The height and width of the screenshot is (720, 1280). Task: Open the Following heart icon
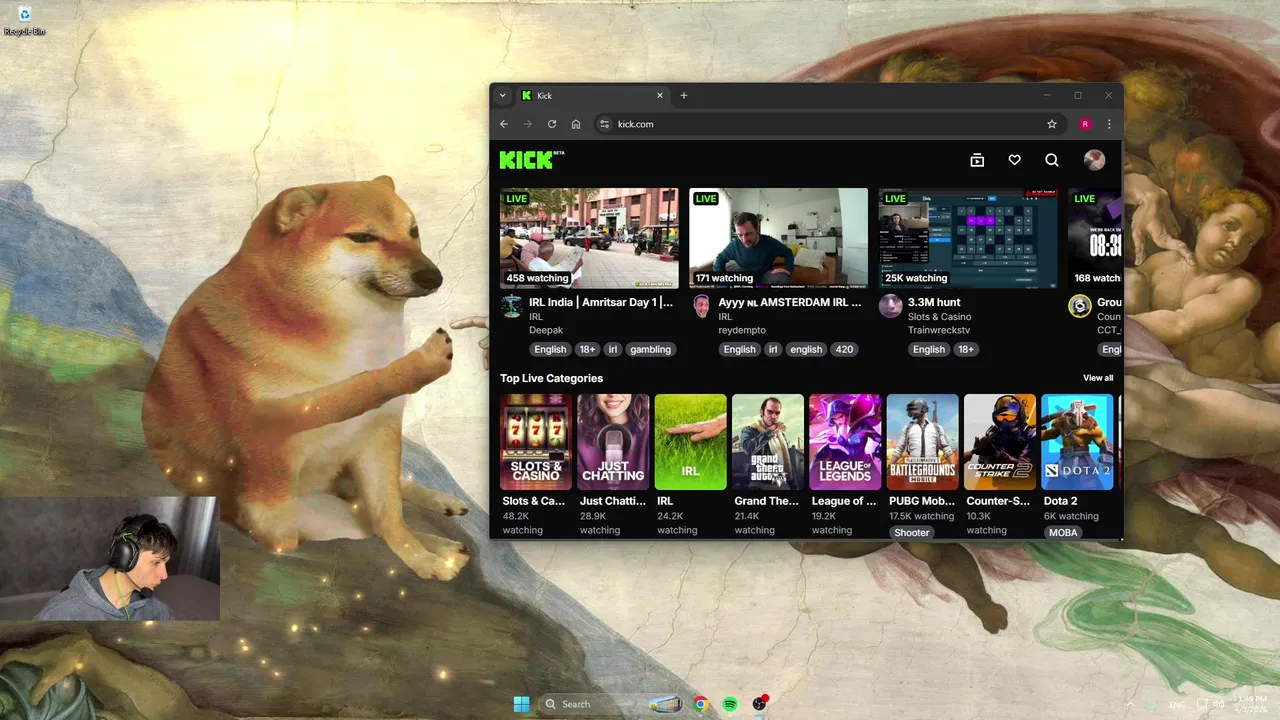point(1015,160)
